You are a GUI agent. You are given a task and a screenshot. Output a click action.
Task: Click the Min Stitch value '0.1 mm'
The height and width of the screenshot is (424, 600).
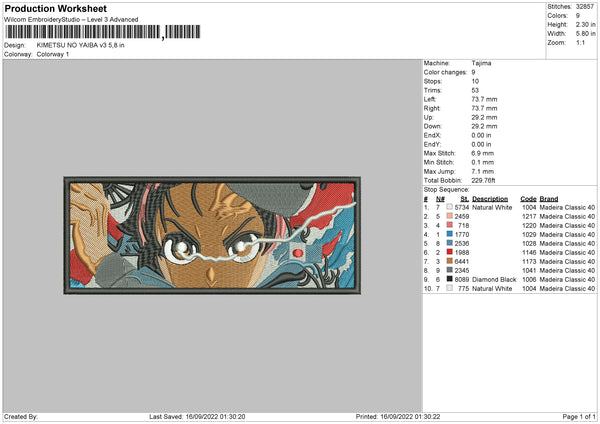coord(483,163)
